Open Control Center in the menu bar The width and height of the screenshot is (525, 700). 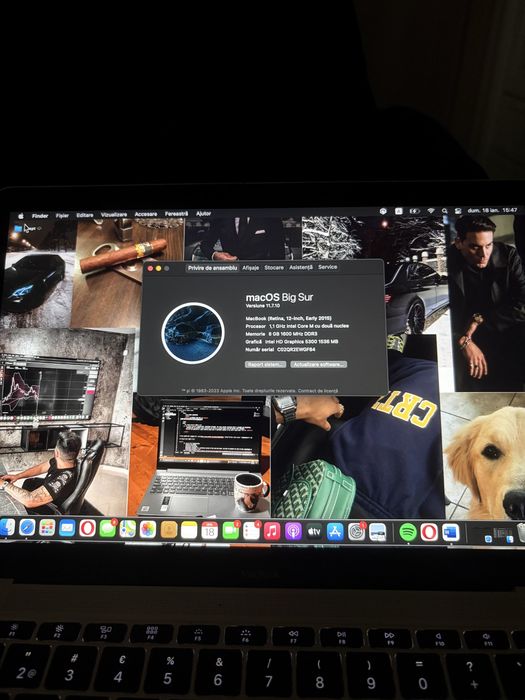point(458,211)
